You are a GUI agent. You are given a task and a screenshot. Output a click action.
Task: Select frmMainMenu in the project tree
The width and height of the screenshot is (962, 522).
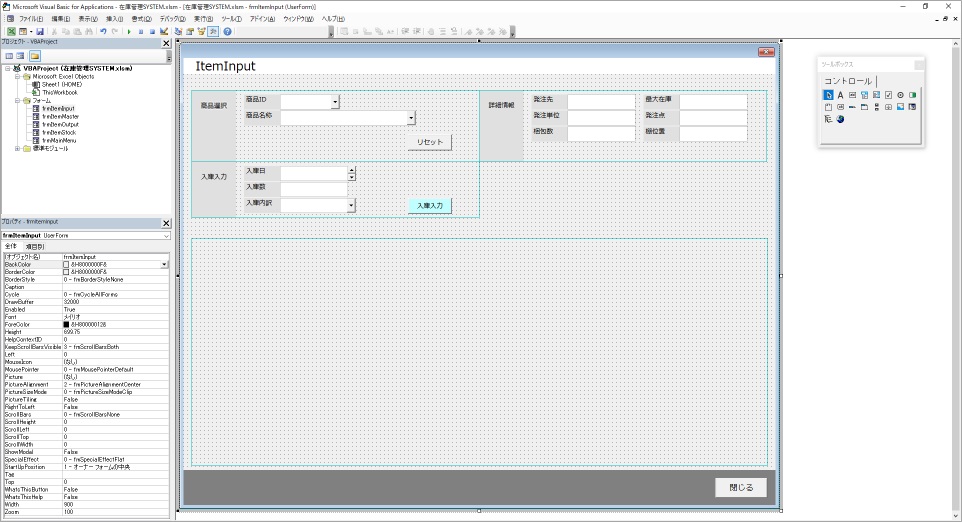(60, 140)
